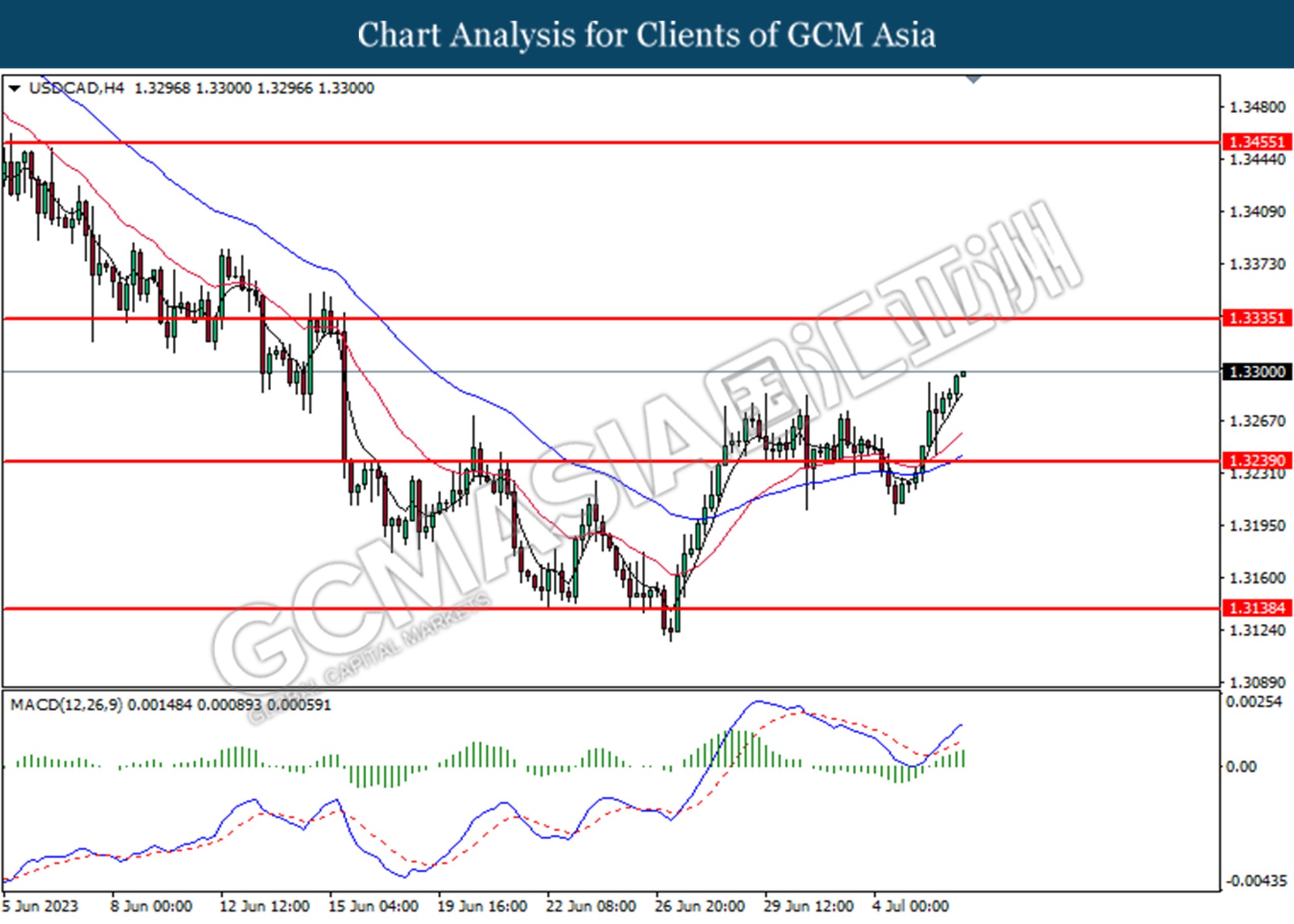
Task: Click the 12 Jun 12:00 time label
Action: coord(264,906)
